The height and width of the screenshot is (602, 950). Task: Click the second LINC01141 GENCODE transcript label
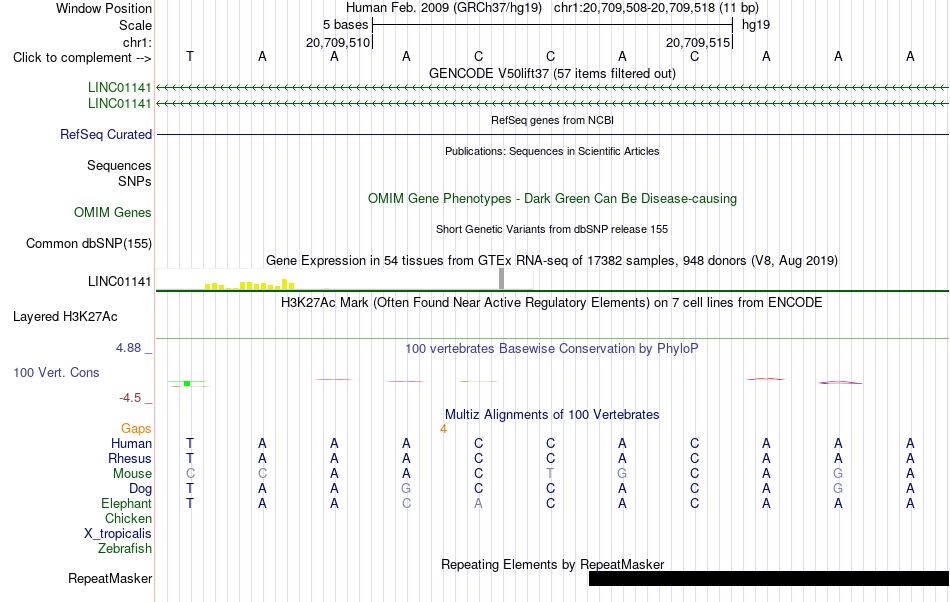pos(119,104)
